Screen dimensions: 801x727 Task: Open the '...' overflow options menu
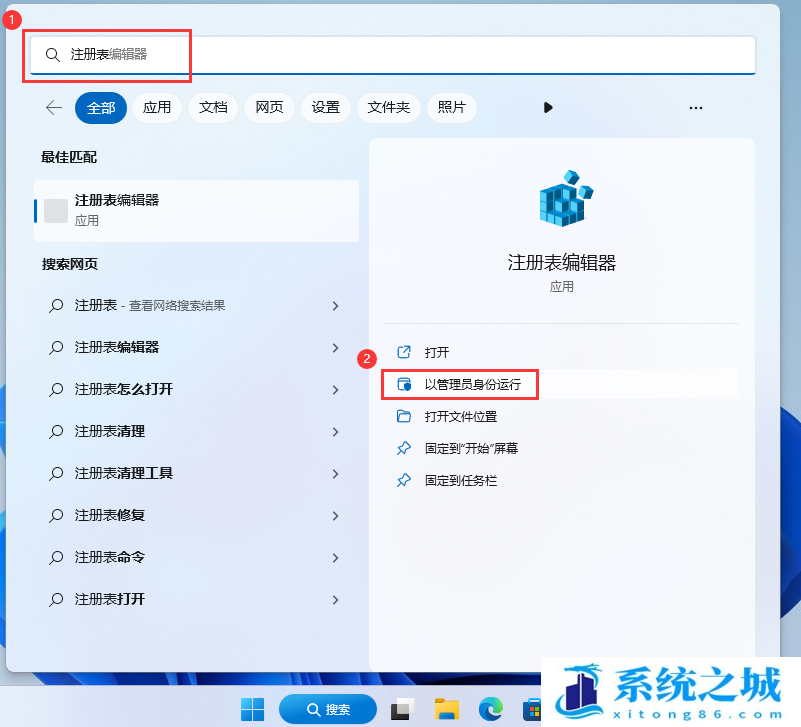pyautogui.click(x=695, y=108)
